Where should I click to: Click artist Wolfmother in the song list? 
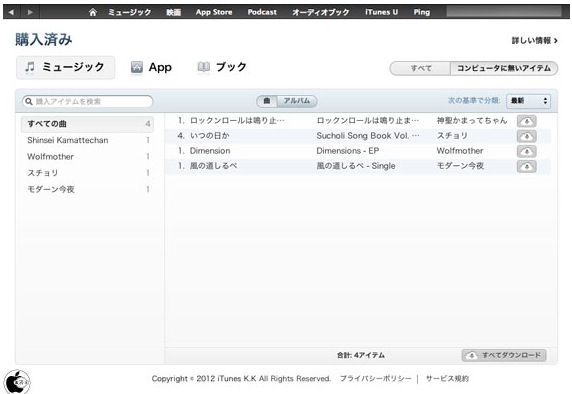coord(460,151)
